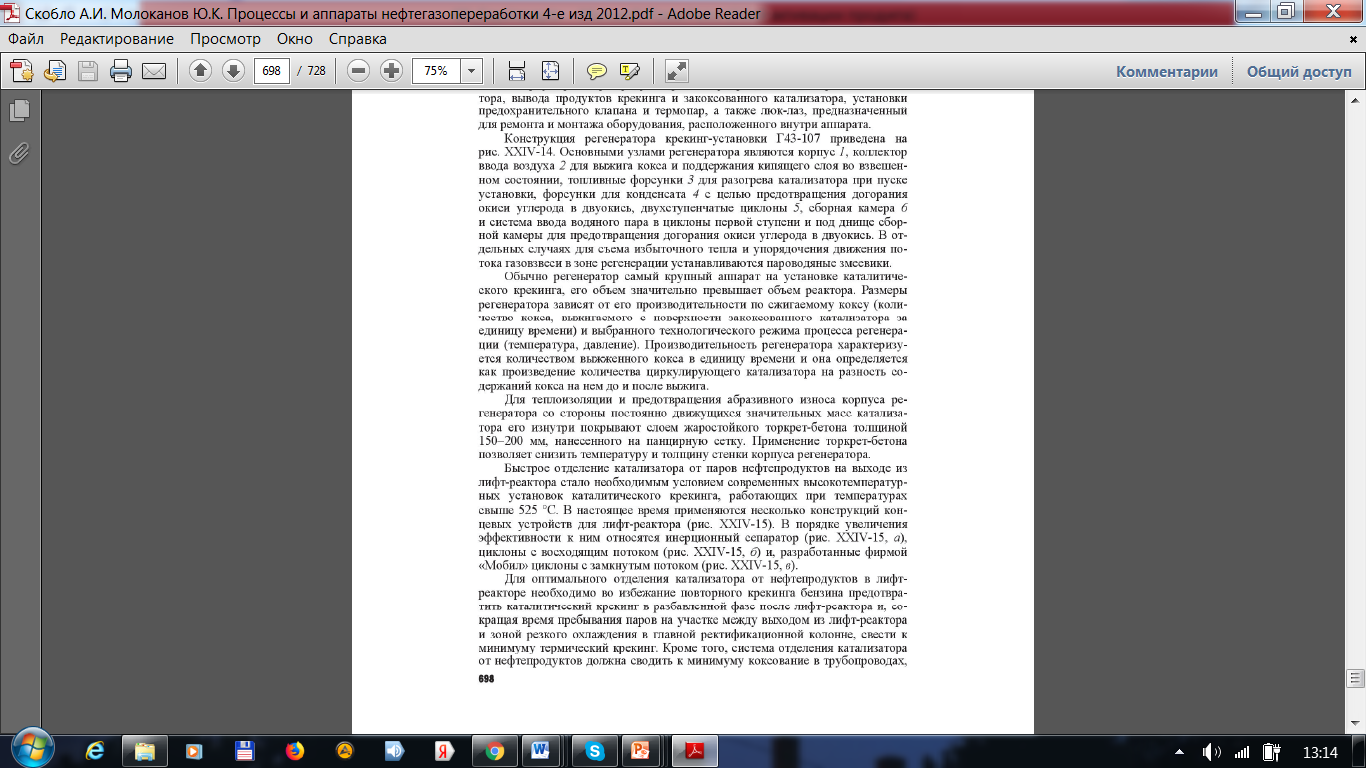Go to previous page arrow
The image size is (1366, 768).
coord(200,71)
